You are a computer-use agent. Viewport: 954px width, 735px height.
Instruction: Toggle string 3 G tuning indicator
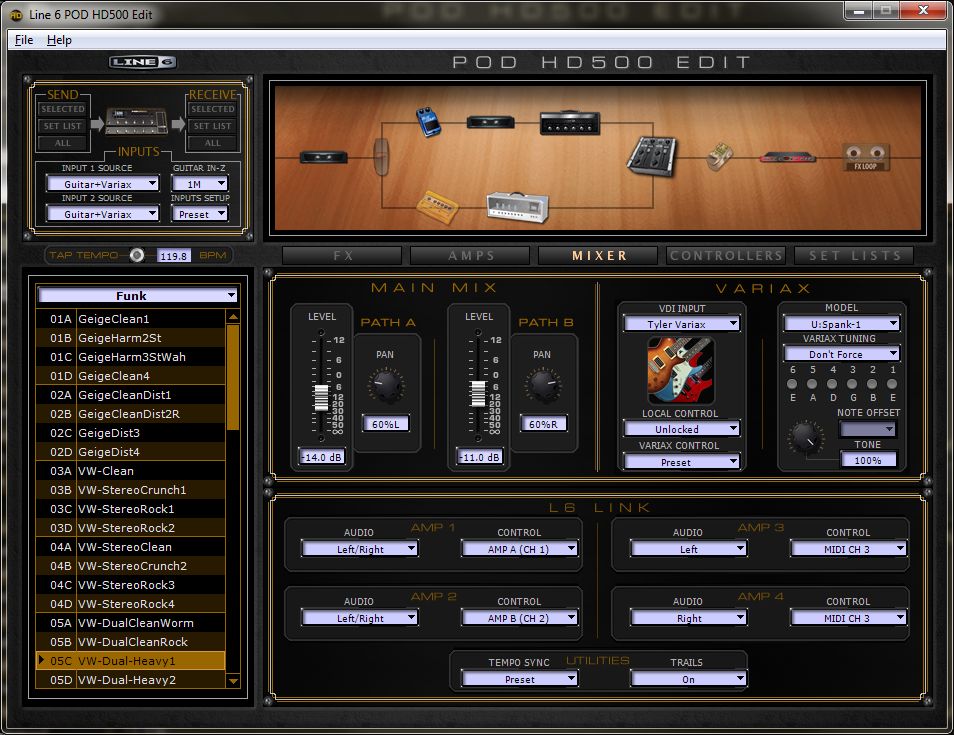tap(852, 384)
